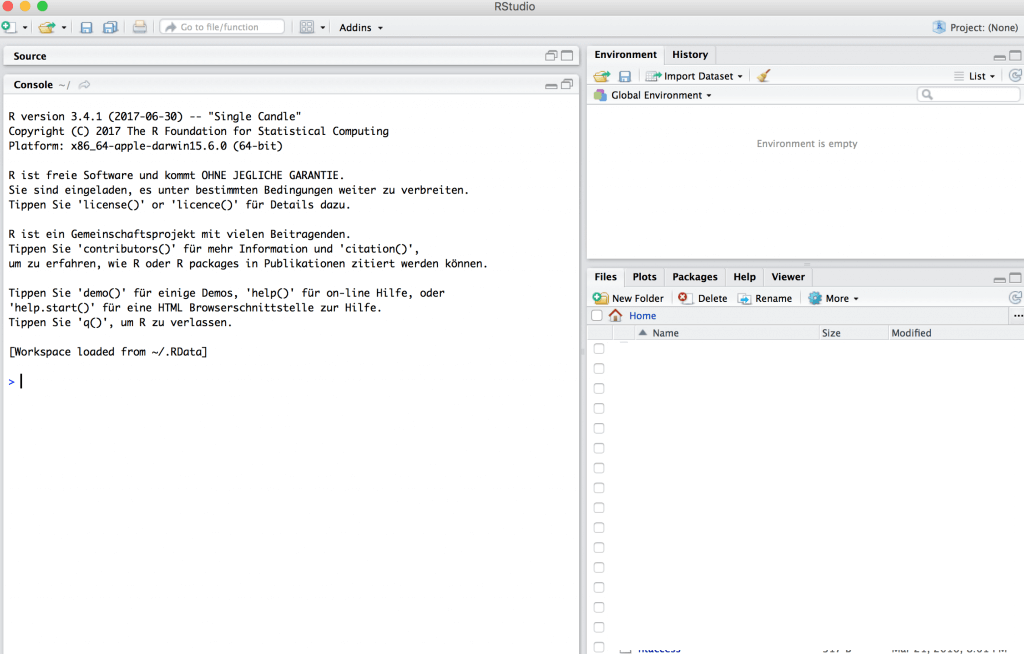The image size is (1024, 654).
Task: Click the Environment search field
Action: 968,95
